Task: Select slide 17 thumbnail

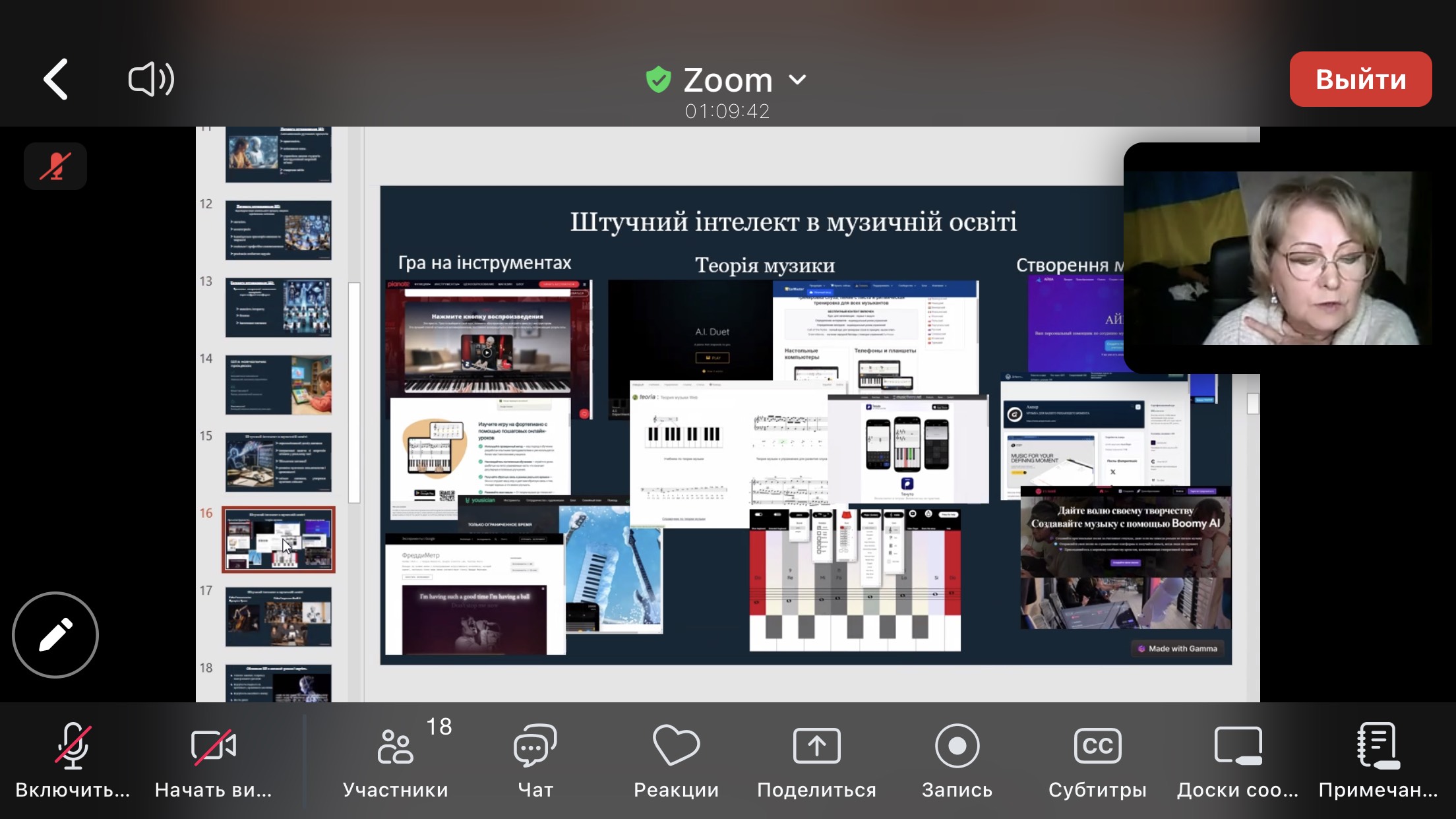Action: (x=278, y=617)
